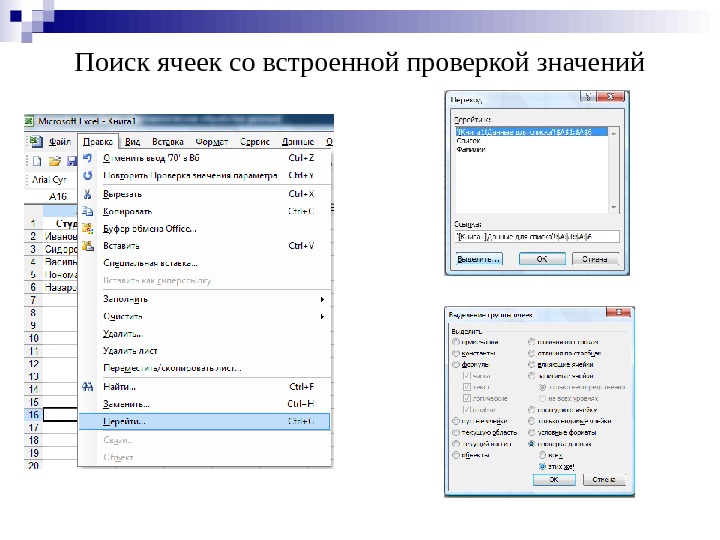Toggle the логические checkbox under формулы
Image resolution: width=720 pixels, height=540 pixels.
coord(467,398)
